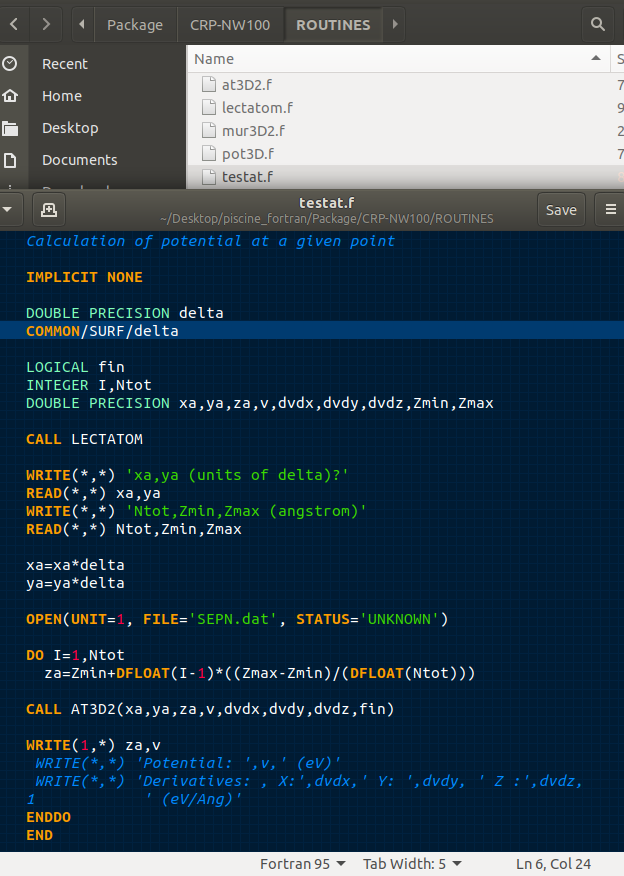Select the mur3D2.f file
The height and width of the screenshot is (876, 624).
click(253, 131)
